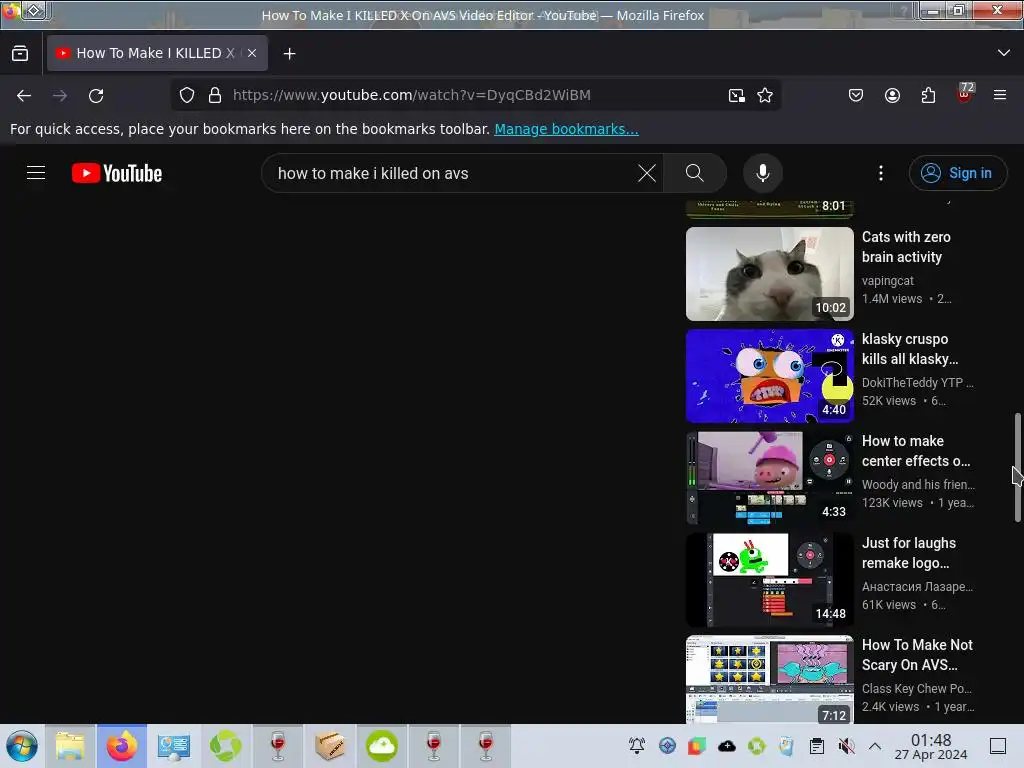Open the Just for laughs remake logo thumbnail
Image resolution: width=1024 pixels, height=768 pixels.
coord(769,579)
